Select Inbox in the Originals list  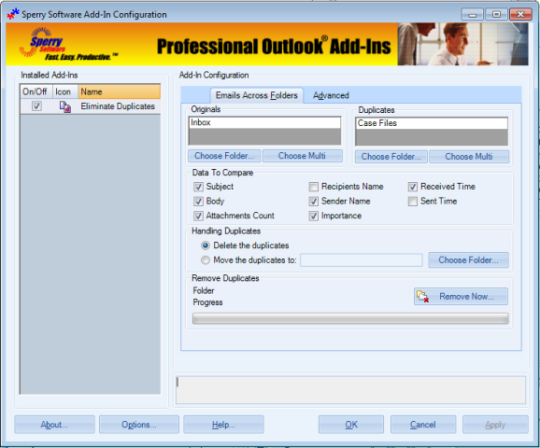[264, 123]
